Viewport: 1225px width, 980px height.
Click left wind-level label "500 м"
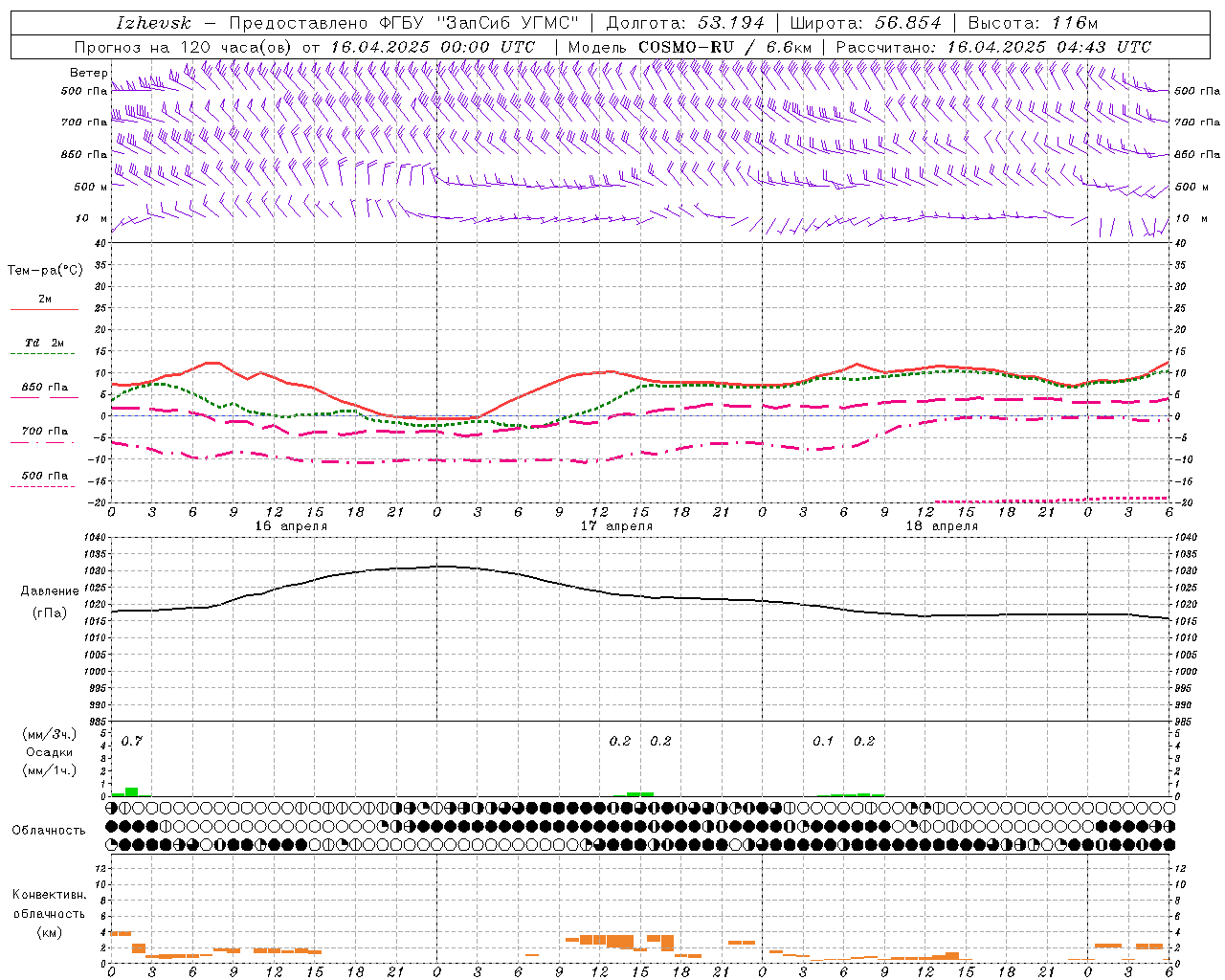(x=91, y=187)
